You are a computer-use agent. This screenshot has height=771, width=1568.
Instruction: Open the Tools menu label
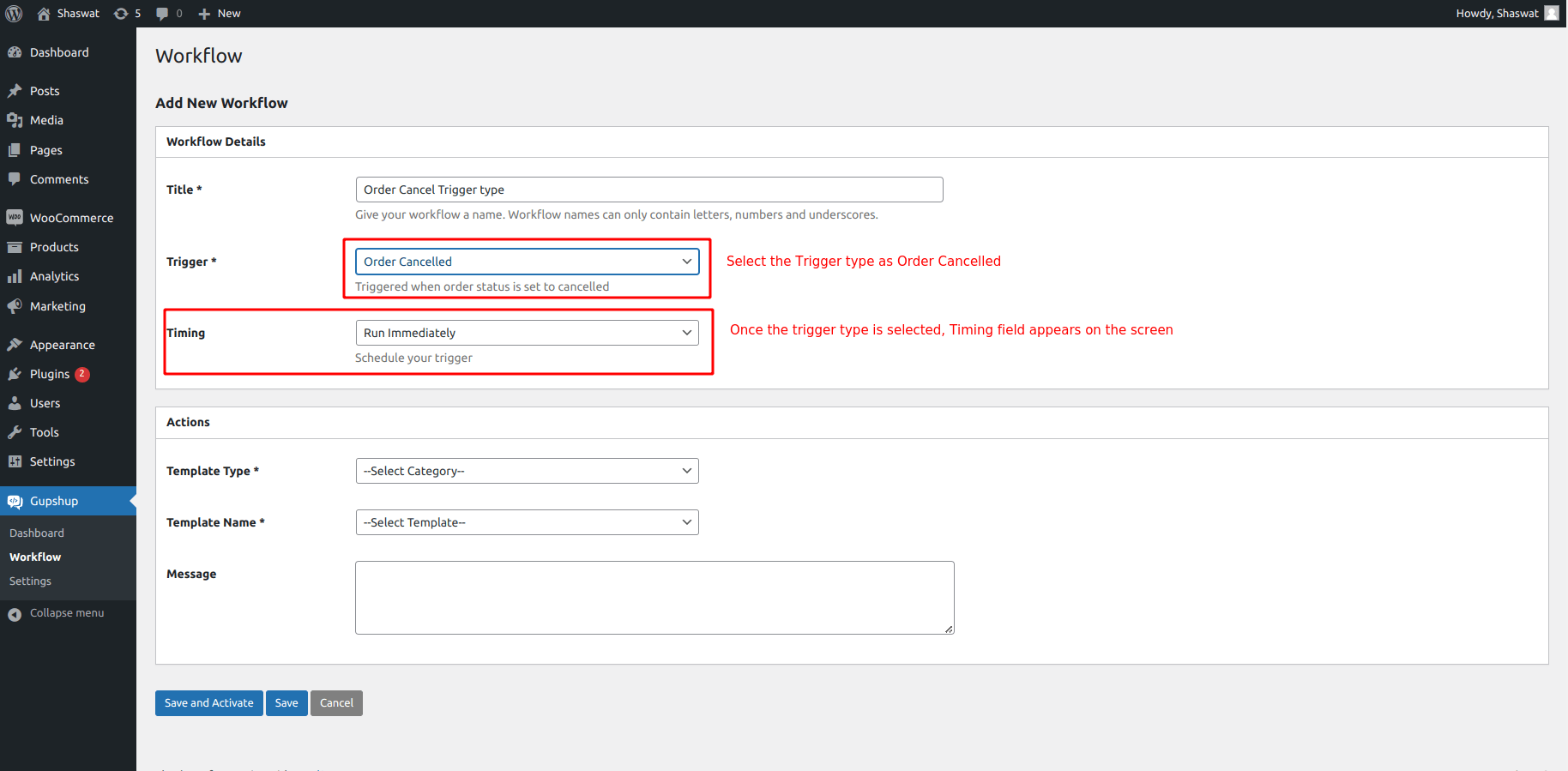[x=44, y=432]
